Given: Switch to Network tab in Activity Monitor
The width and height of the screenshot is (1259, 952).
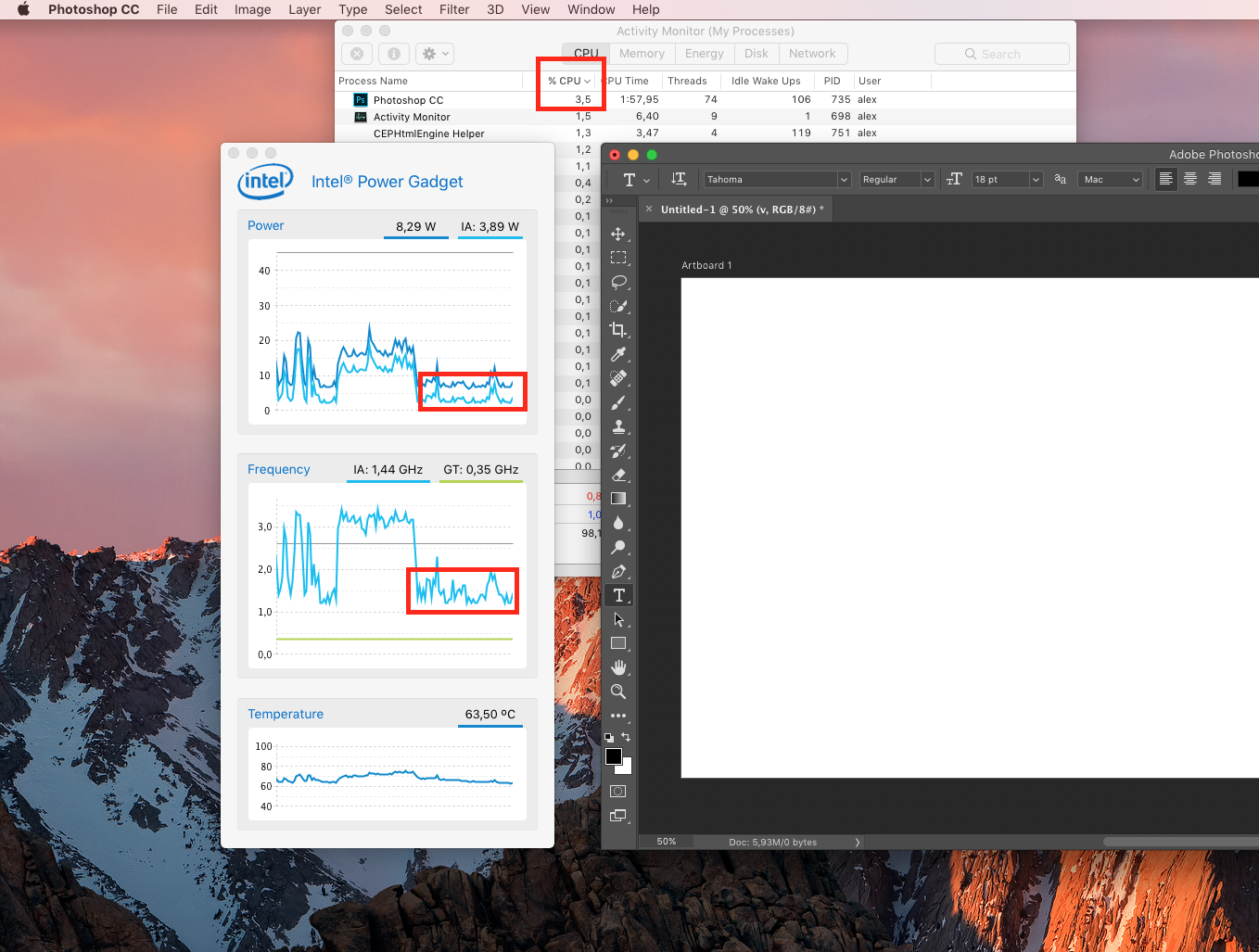Looking at the screenshot, I should coord(812,54).
